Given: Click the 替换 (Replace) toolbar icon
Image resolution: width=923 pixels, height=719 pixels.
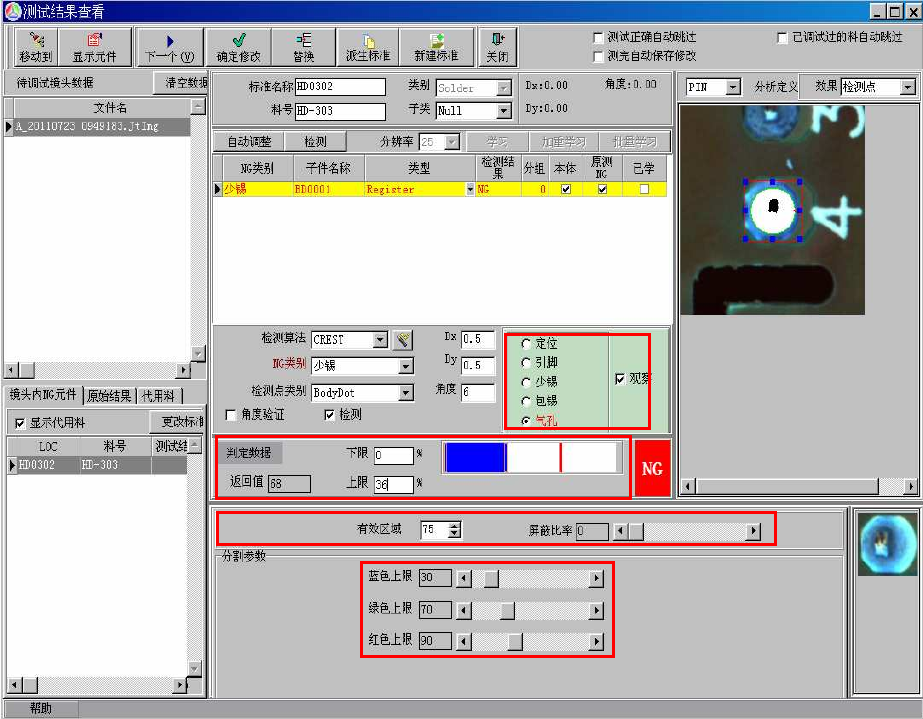Looking at the screenshot, I should [303, 47].
